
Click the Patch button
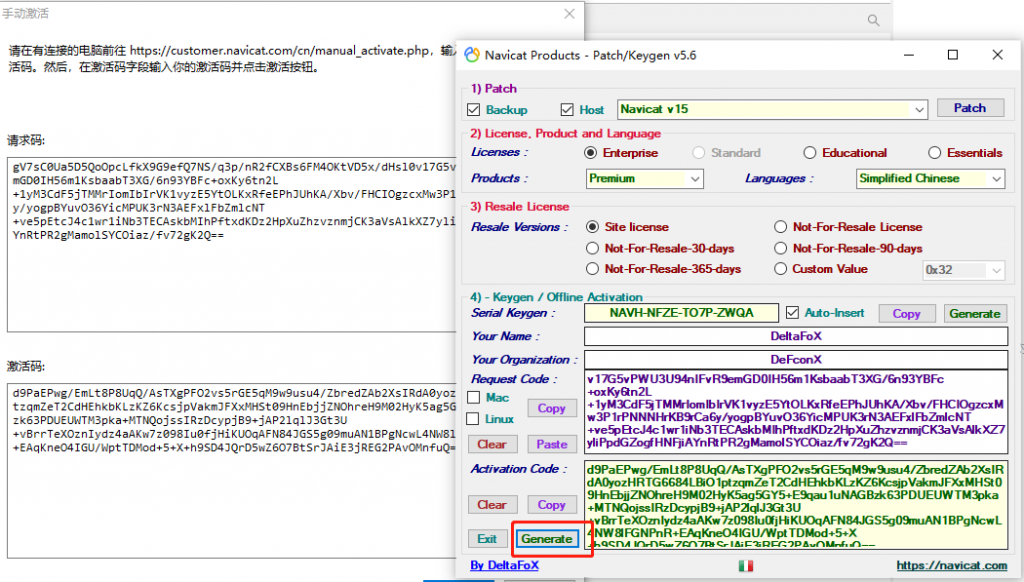969,108
